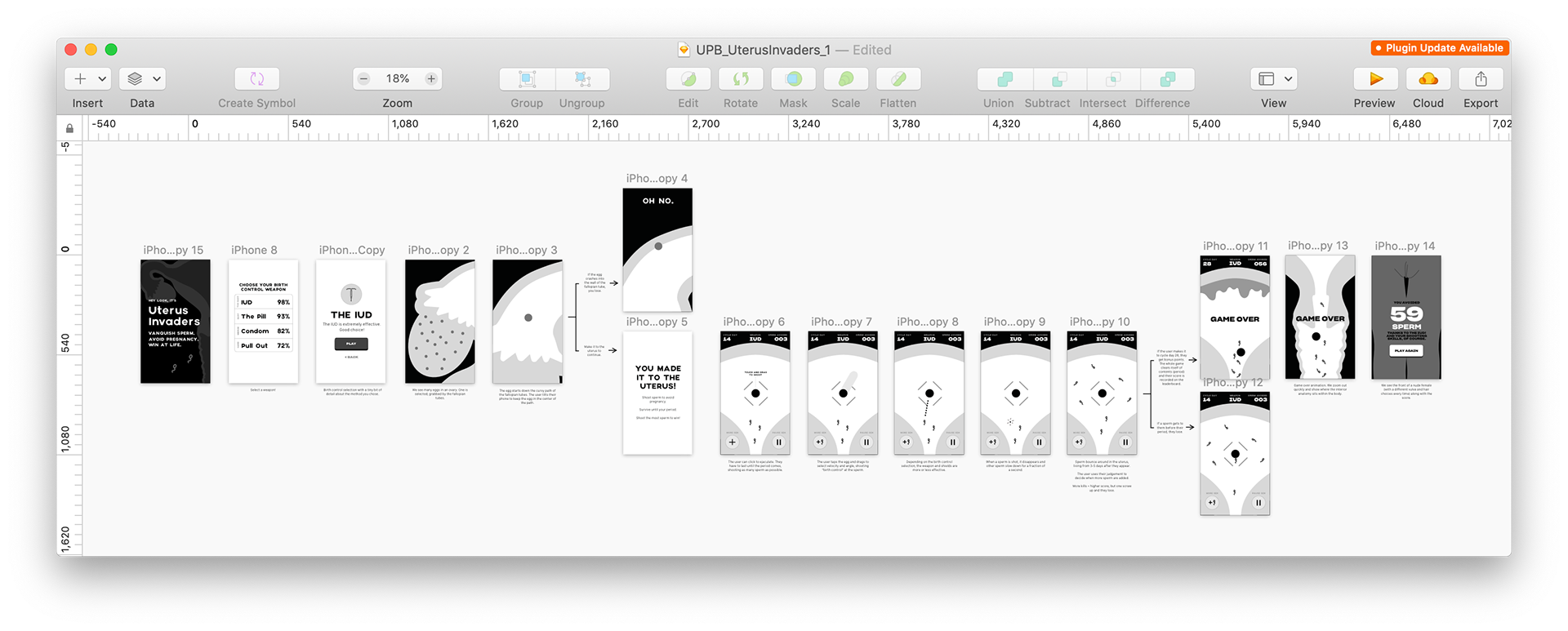Click GAME OVER text on iPho...opy 11 artboard
This screenshot has height=631, width=1568.
[x=1235, y=319]
